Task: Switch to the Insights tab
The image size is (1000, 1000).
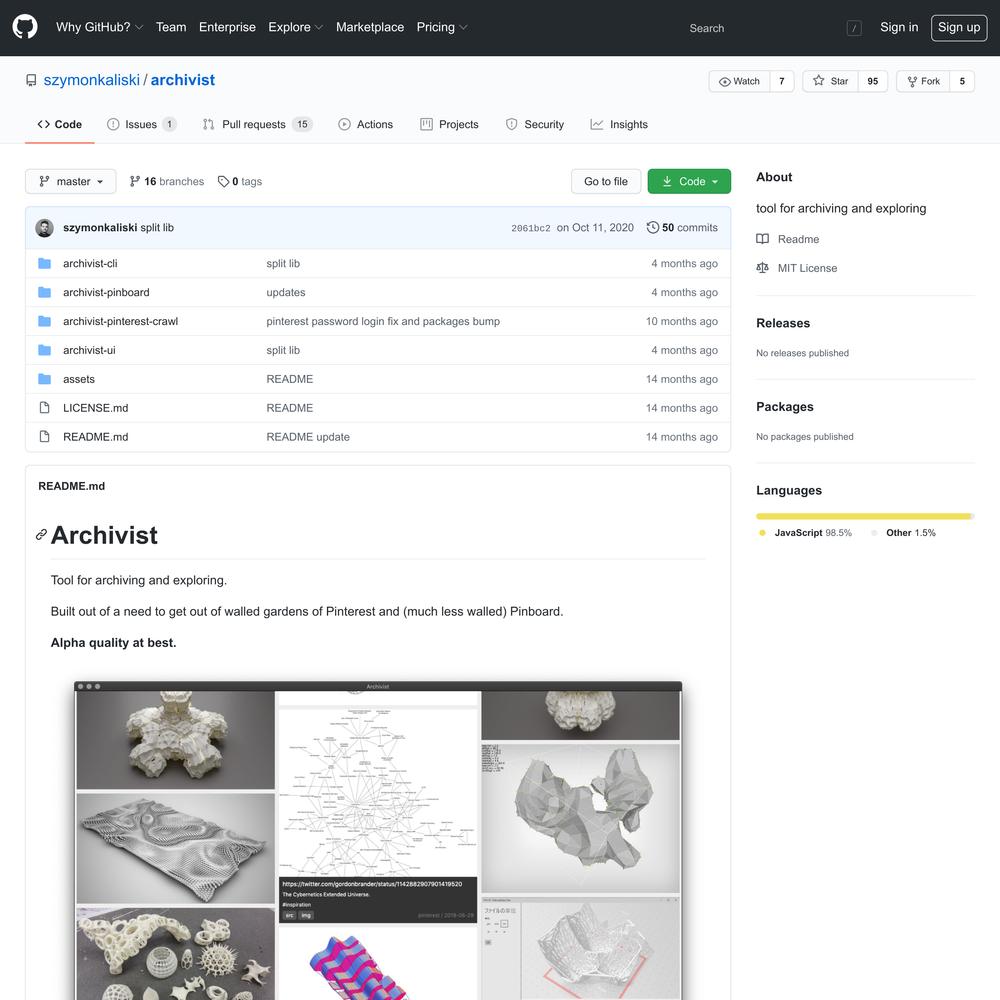Action: click(619, 124)
